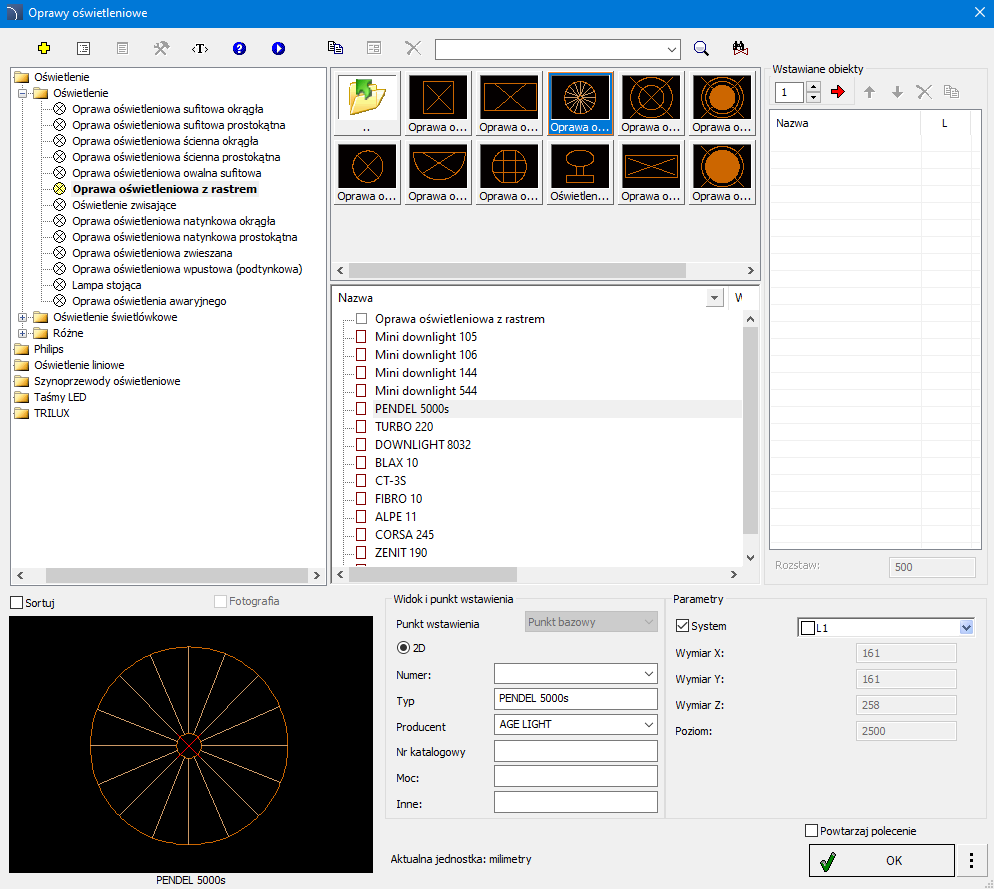Click the red arrow add-to-list icon
This screenshot has width=994, height=889.
coord(838,92)
